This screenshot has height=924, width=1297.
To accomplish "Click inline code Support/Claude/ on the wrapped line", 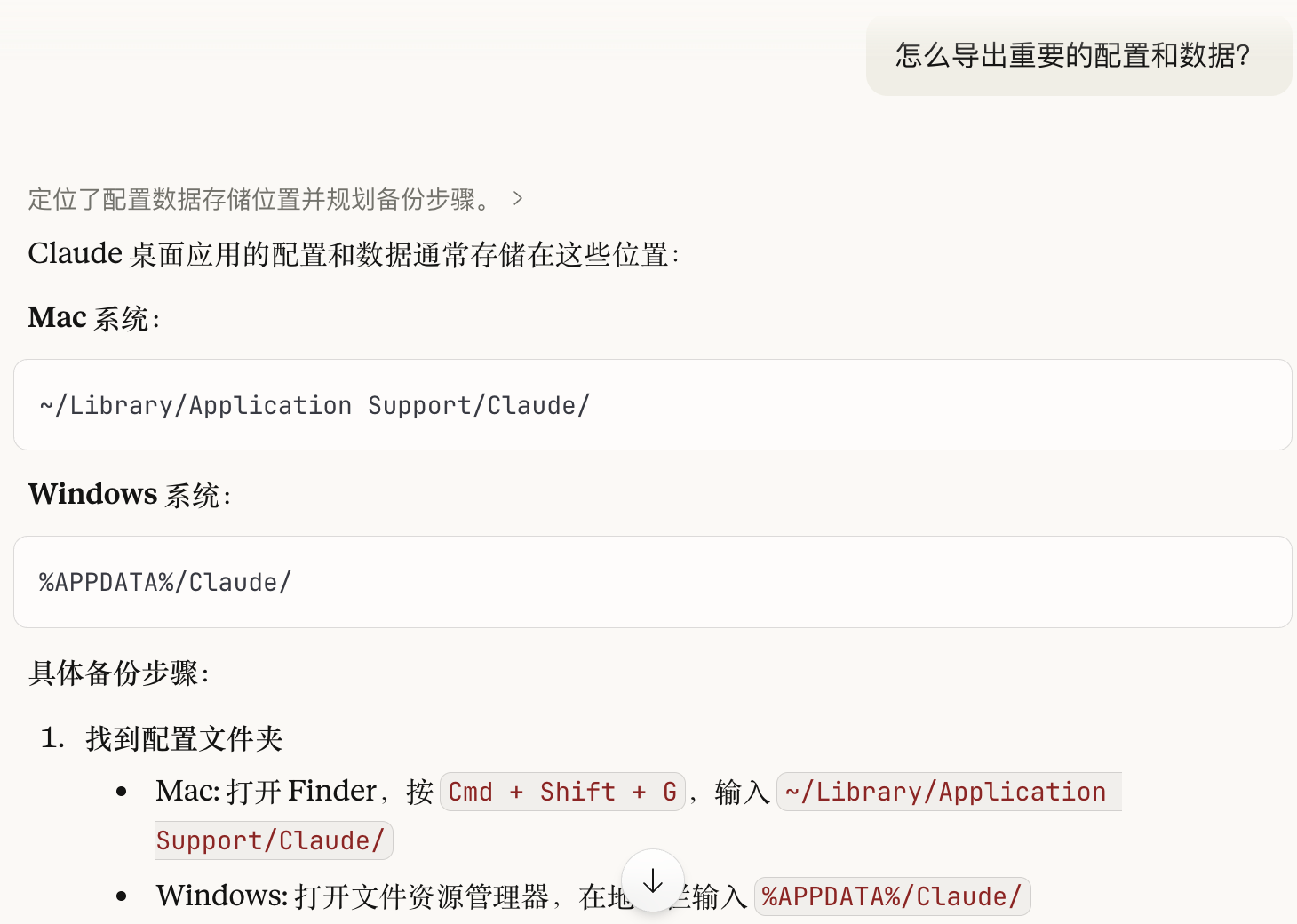I will coord(271,840).
